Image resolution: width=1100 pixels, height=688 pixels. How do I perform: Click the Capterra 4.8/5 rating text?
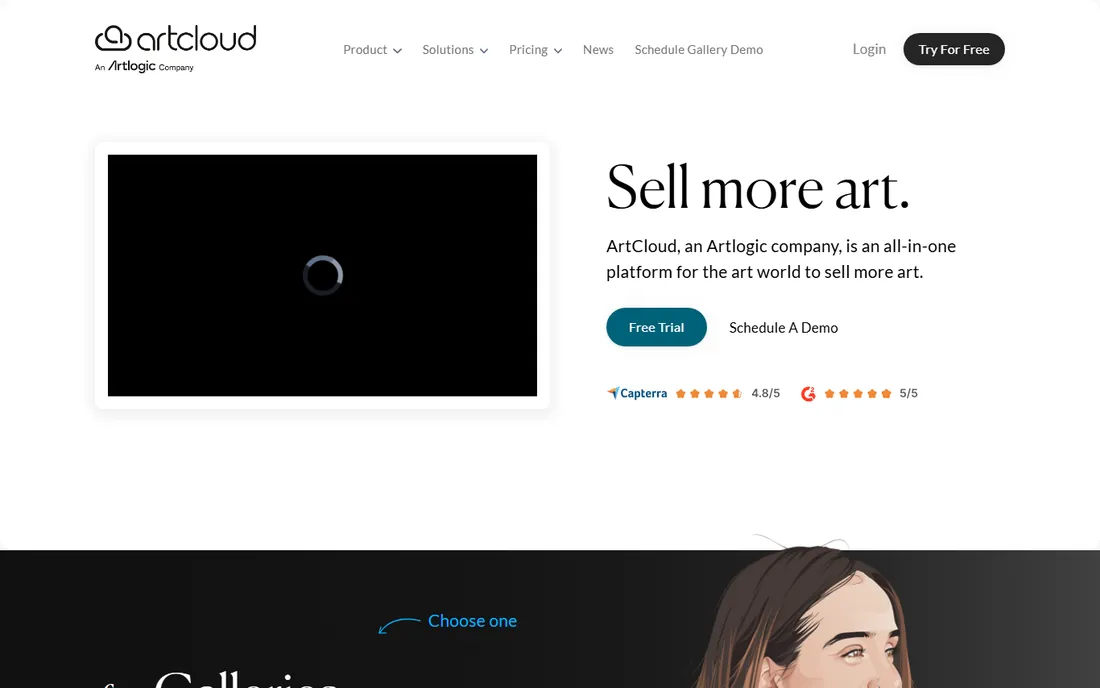pyautogui.click(x=765, y=393)
